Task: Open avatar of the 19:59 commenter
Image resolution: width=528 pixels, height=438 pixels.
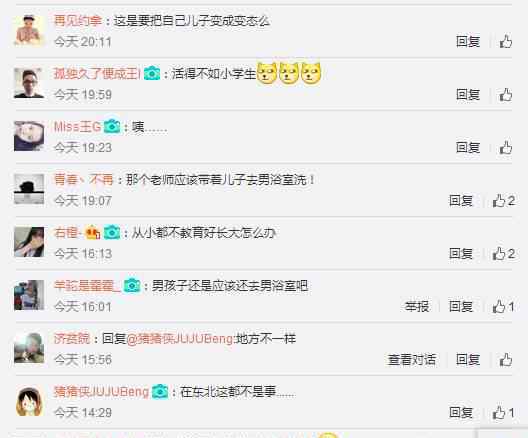Action: 29,83
